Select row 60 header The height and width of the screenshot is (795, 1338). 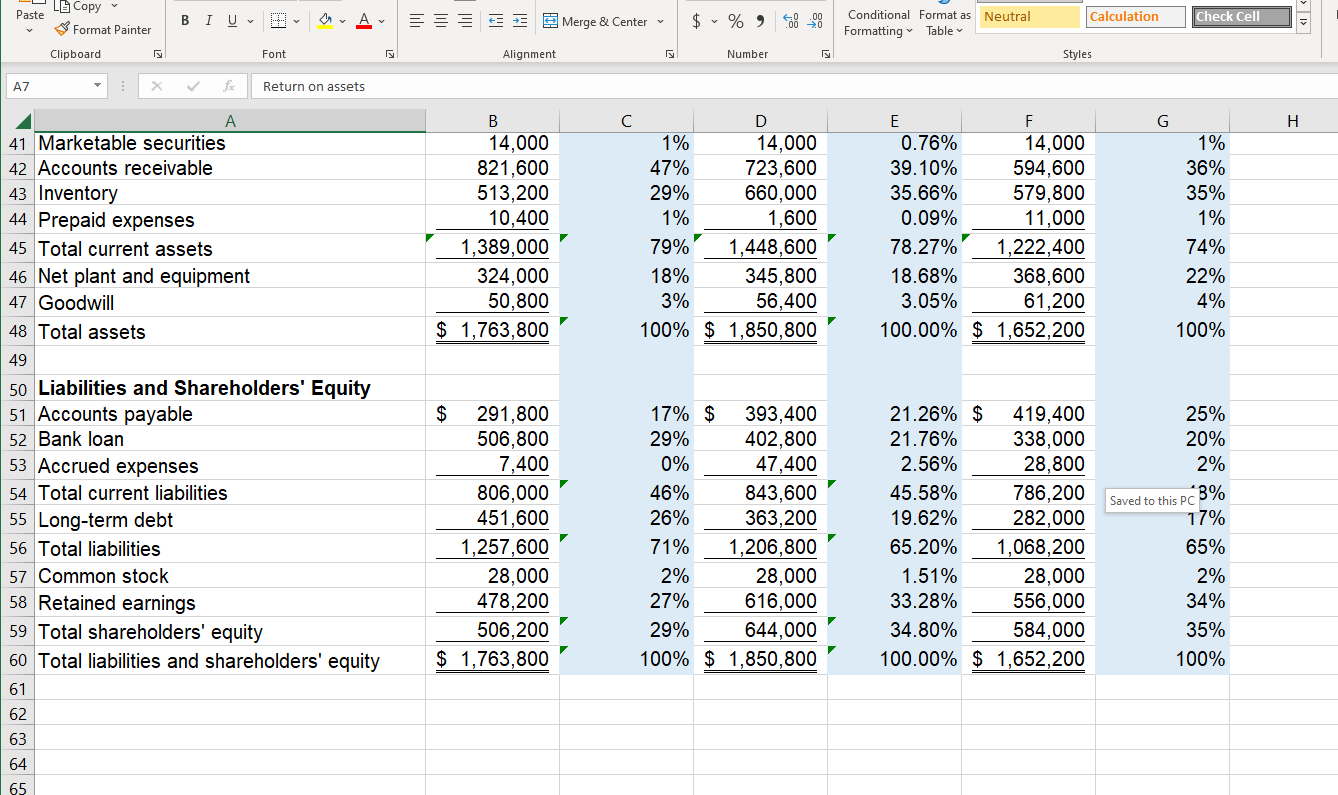18,660
